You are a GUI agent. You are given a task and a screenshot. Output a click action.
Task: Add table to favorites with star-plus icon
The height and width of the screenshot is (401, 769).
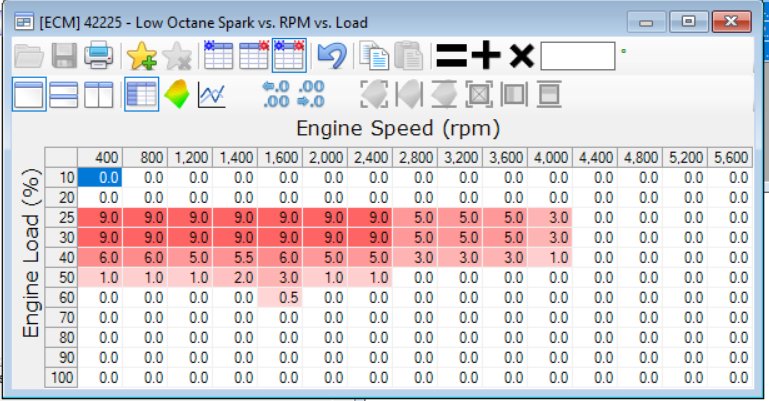[142, 55]
